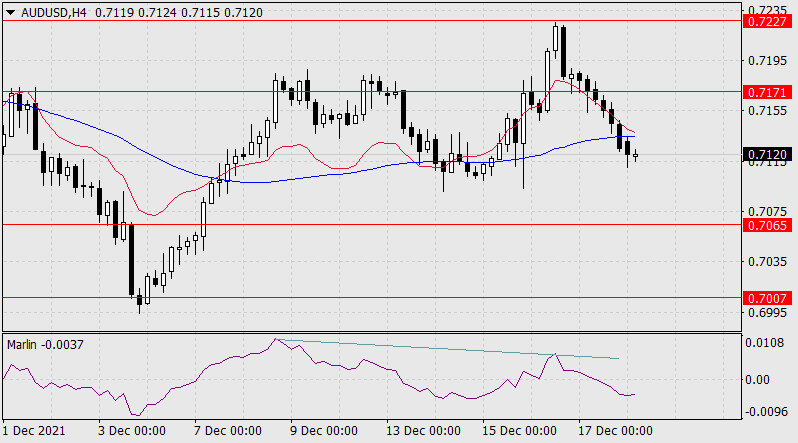Click the AUDUSD,H4 chart title text
This screenshot has height=443, width=798.
53,13
